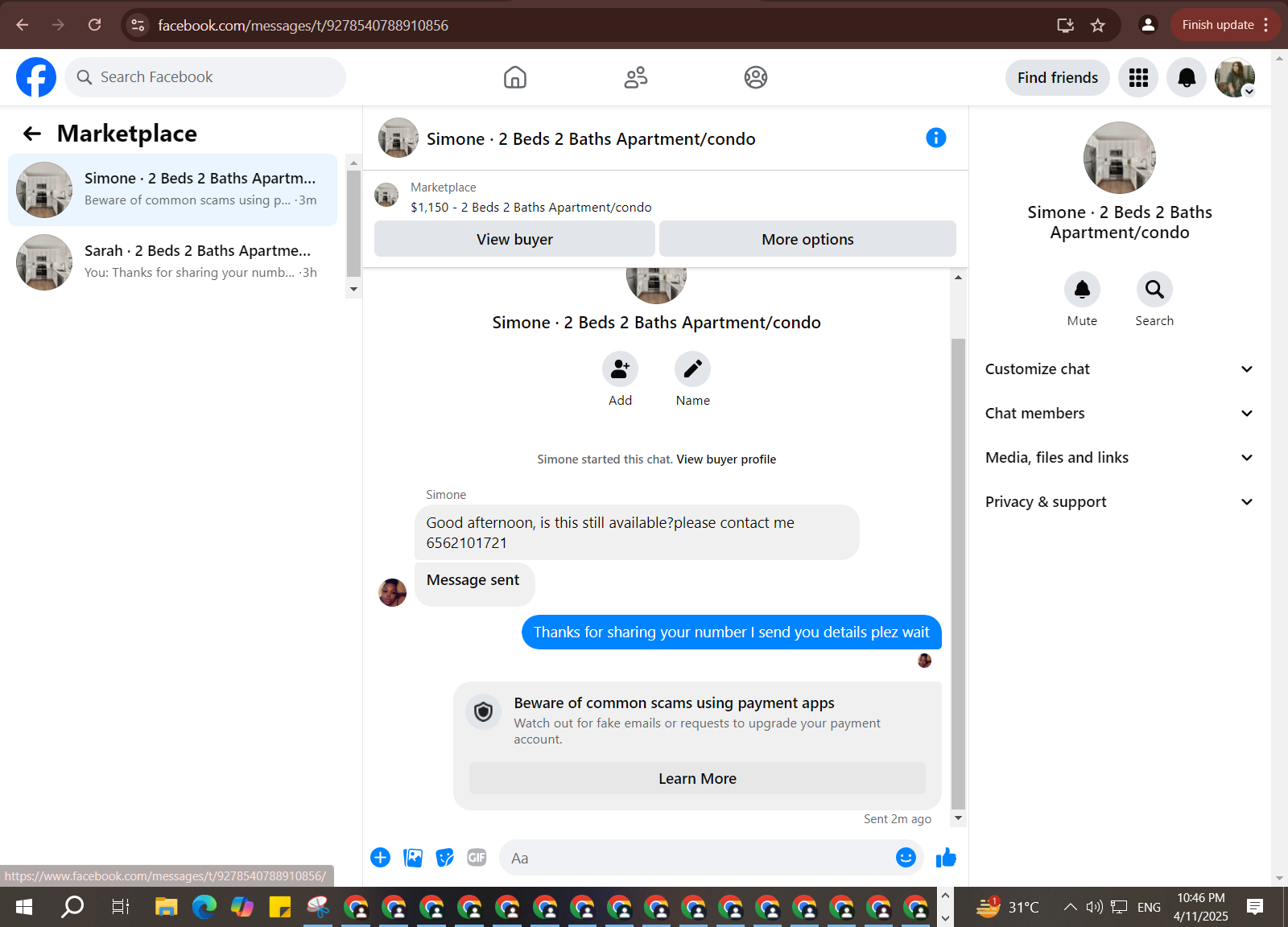Open the Groups icon in top navigation
The height and width of the screenshot is (927, 1288).
[756, 77]
